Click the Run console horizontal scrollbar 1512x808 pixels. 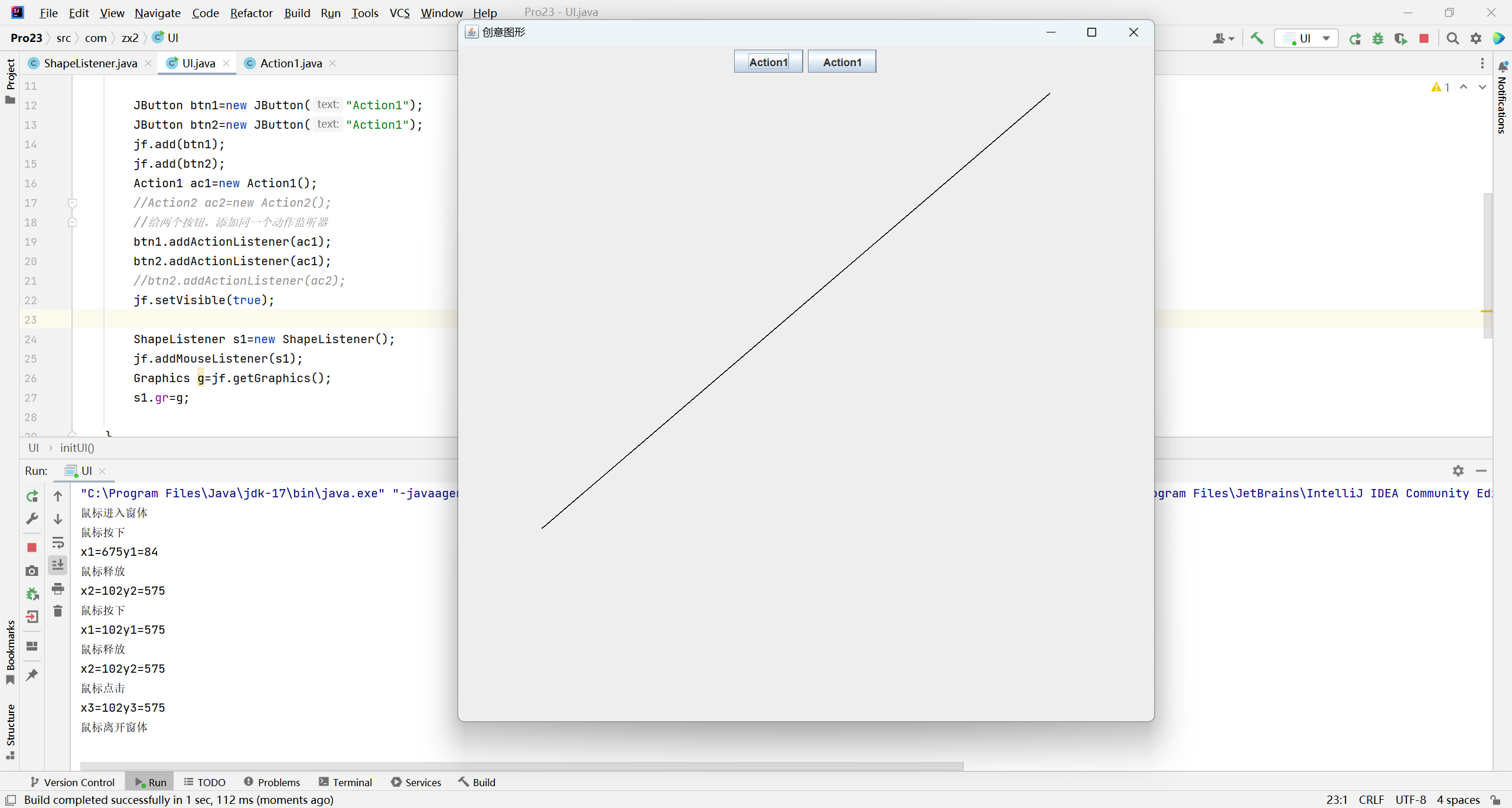click(x=520, y=766)
